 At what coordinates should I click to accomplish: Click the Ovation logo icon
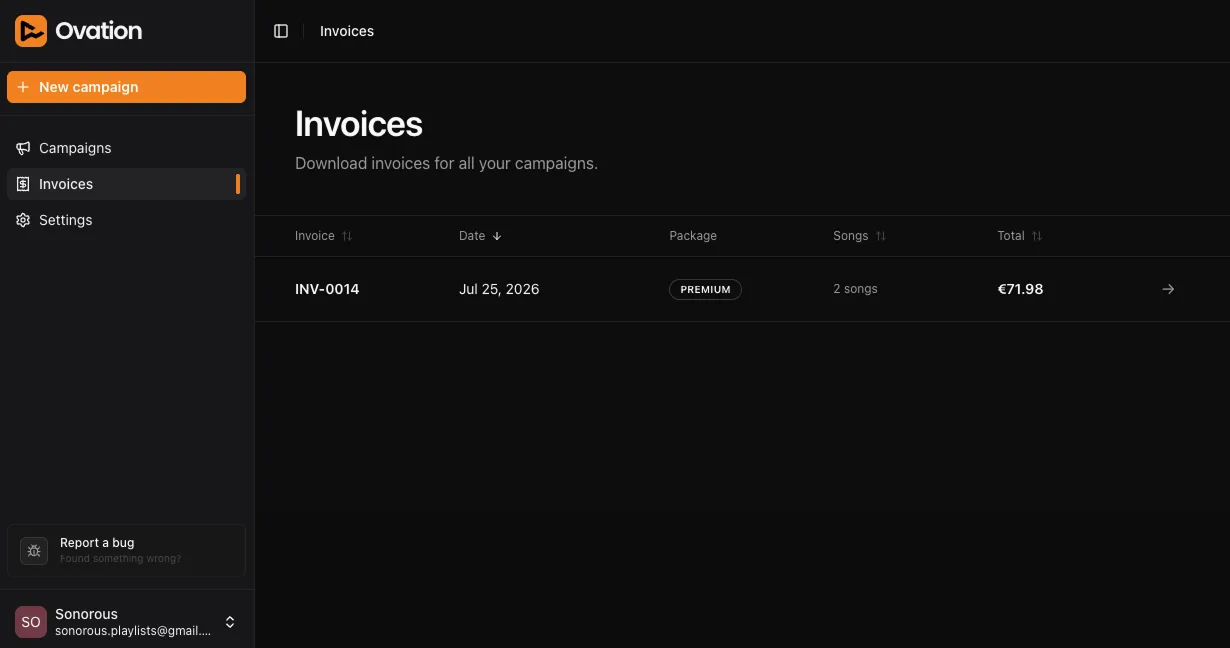pos(31,31)
